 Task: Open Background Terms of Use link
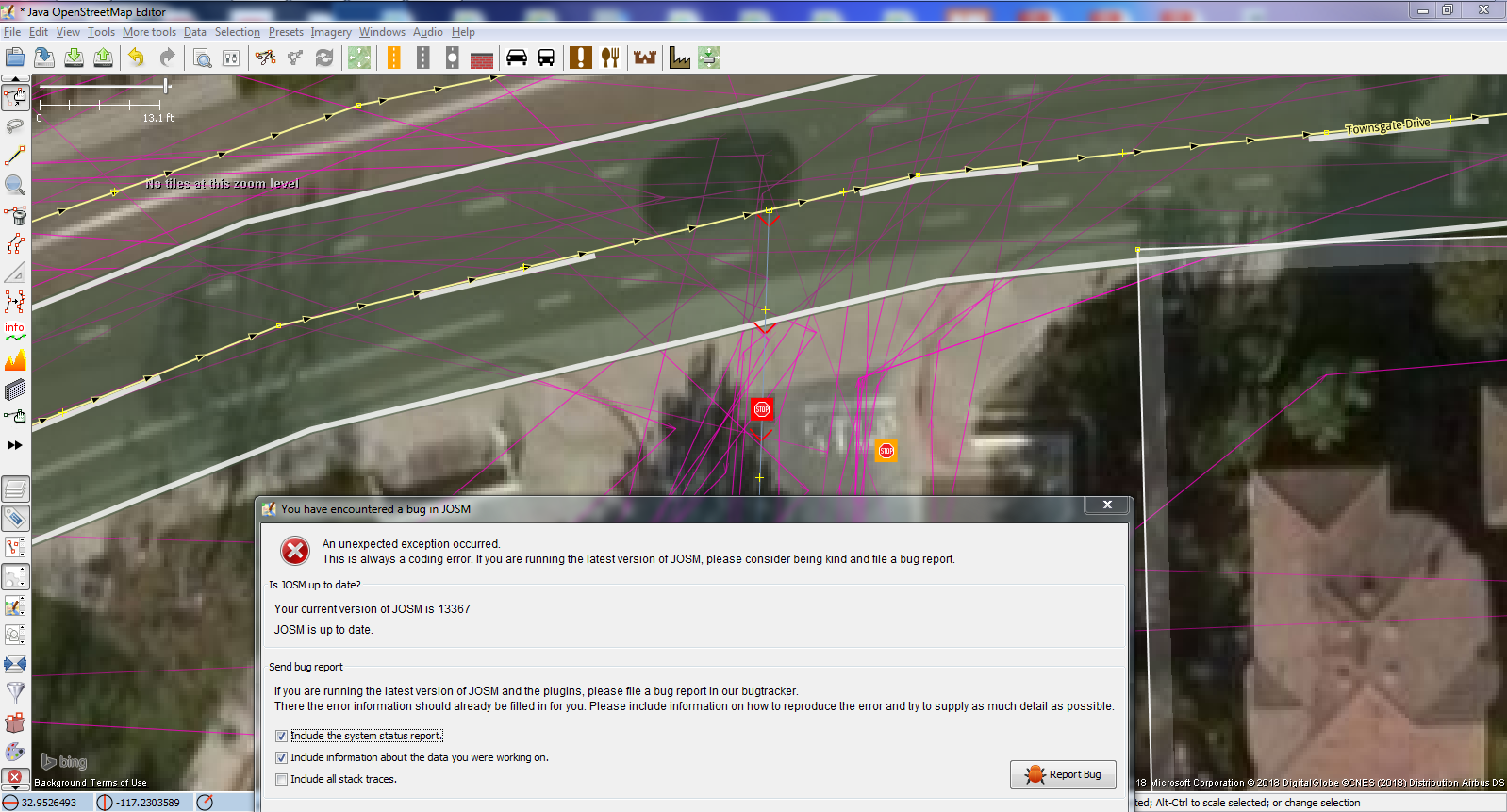click(x=91, y=783)
